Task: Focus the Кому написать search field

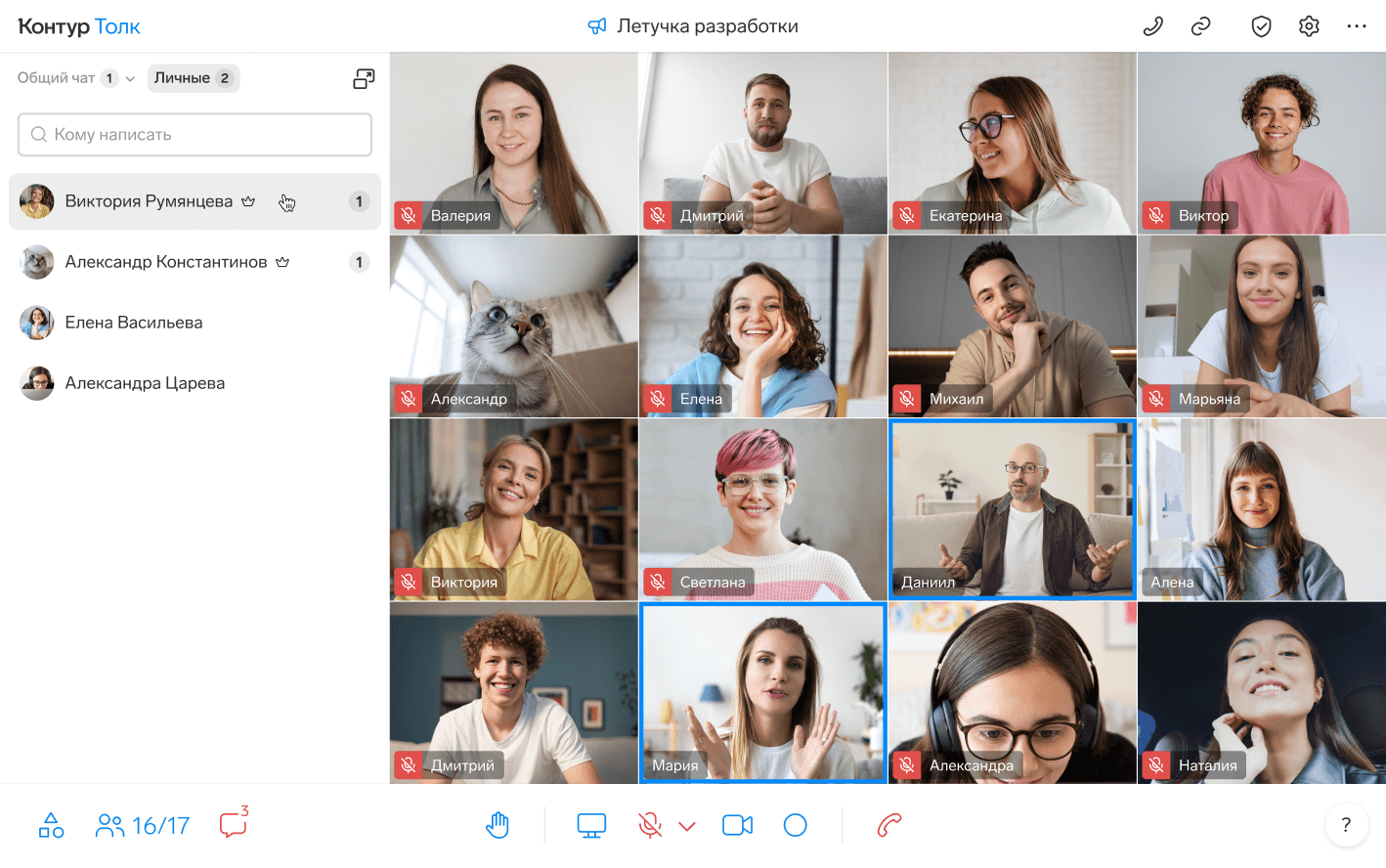Action: (x=195, y=135)
